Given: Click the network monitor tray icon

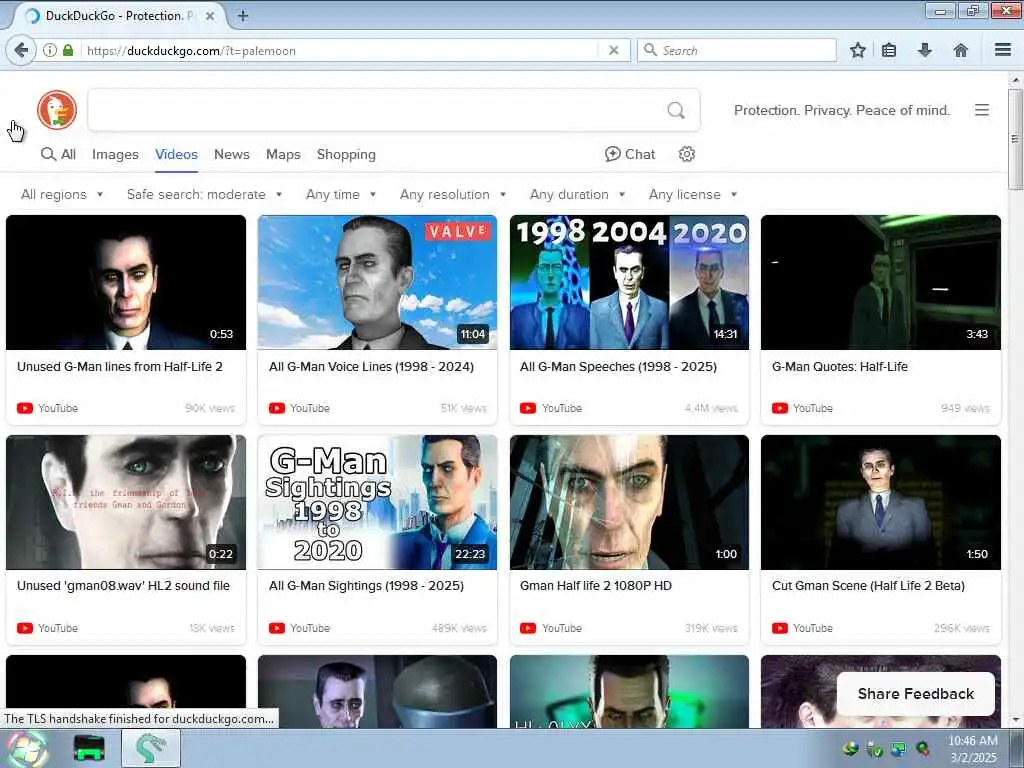Looking at the screenshot, I should tap(899, 749).
